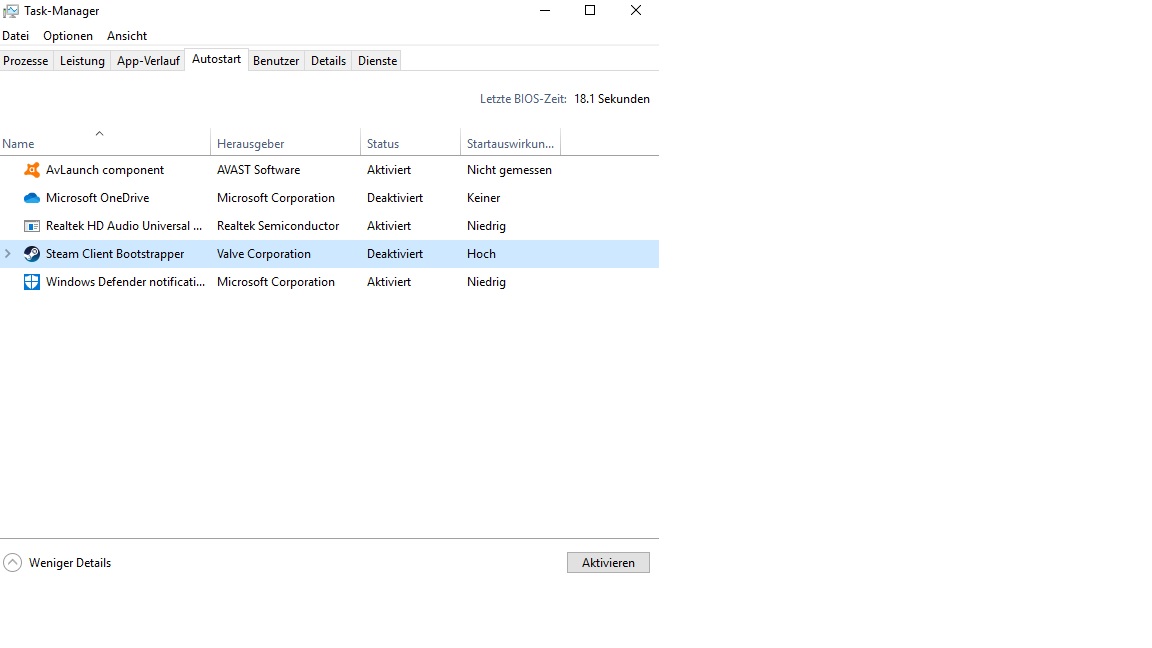This screenshot has width=1152, height=648.
Task: Click the Realtek Semiconductor publisher cell
Action: [x=278, y=226]
